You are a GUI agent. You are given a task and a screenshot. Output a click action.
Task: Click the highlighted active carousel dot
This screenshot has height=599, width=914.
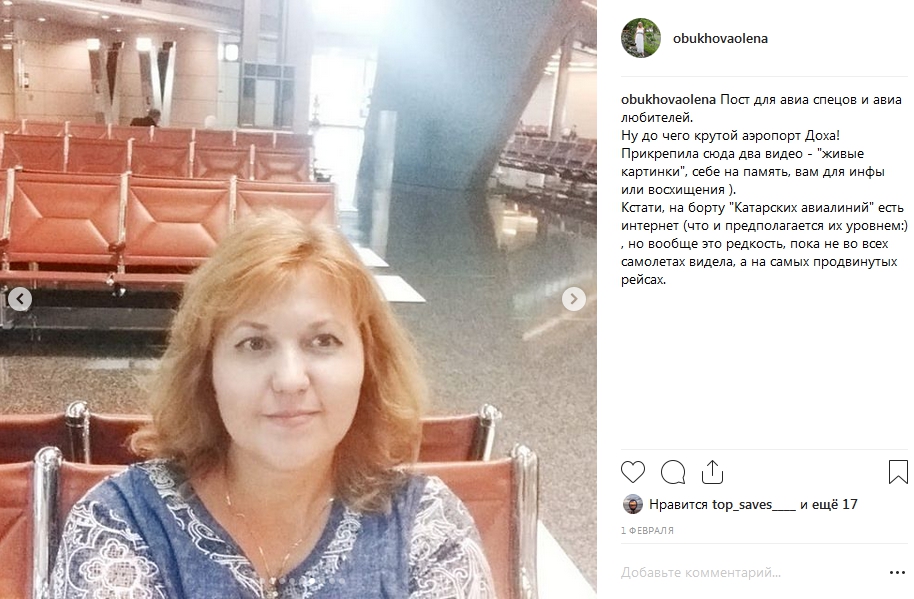click(312, 581)
